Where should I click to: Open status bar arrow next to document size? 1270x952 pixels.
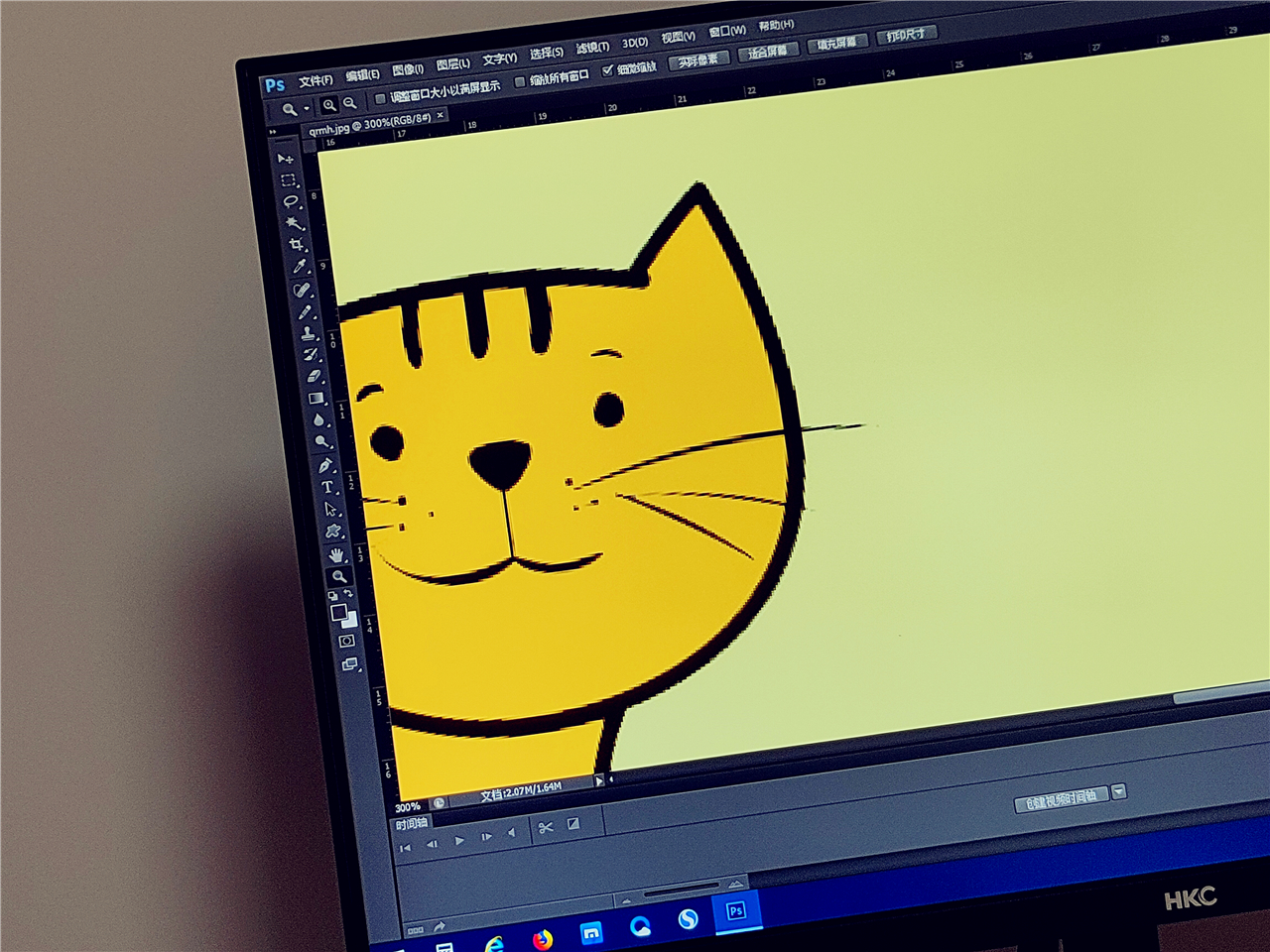599,781
